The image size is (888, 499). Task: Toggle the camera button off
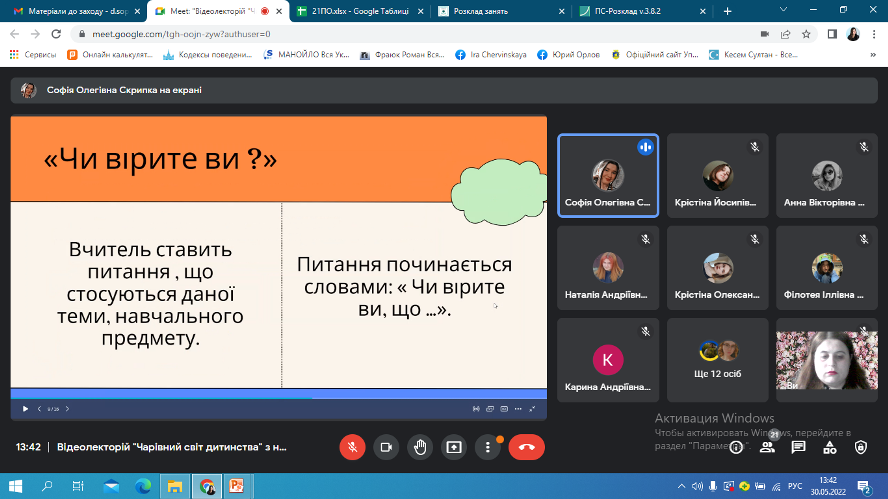pos(386,447)
